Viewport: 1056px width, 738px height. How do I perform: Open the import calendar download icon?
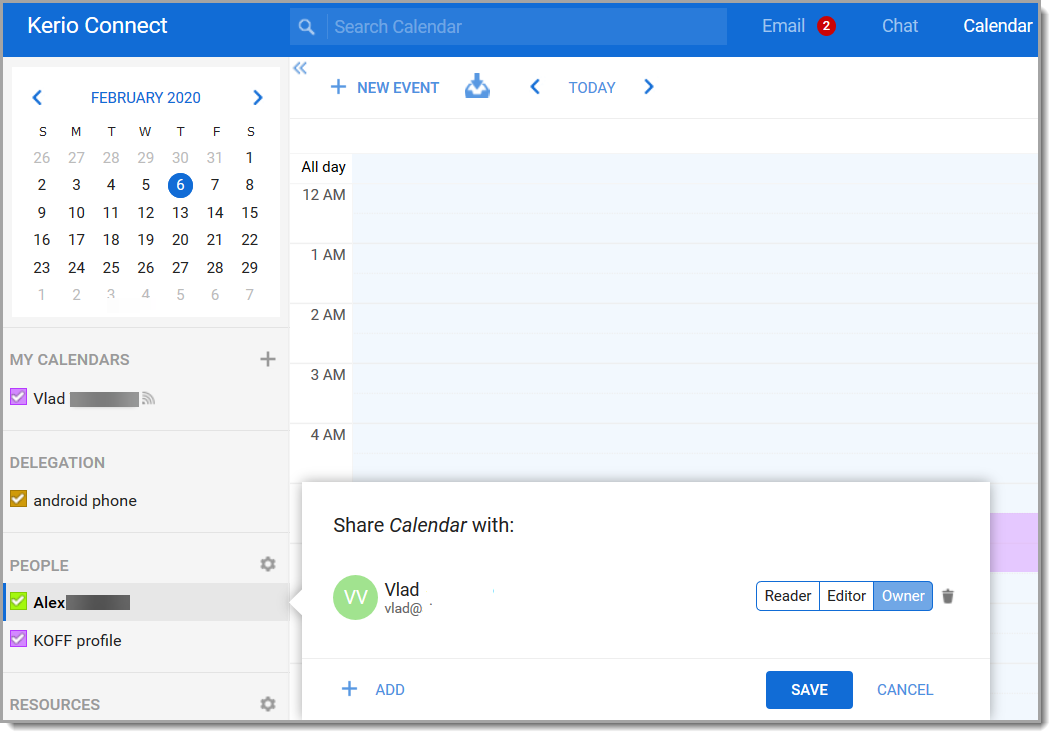click(477, 86)
